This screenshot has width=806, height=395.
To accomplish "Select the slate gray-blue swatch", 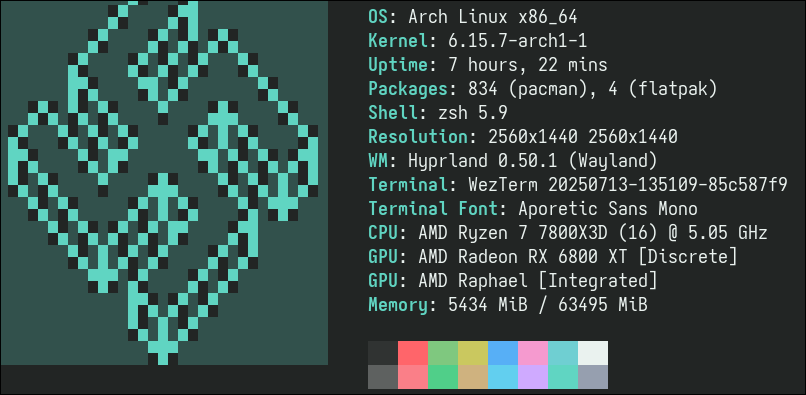I will [x=593, y=377].
